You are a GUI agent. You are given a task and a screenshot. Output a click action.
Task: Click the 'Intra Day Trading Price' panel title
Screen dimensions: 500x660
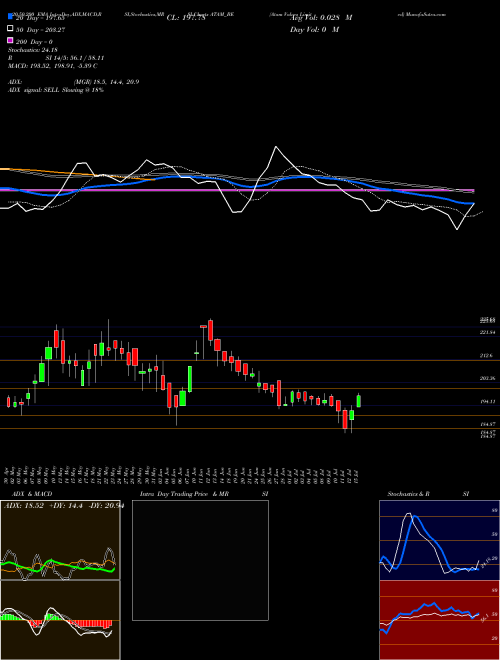pos(174,494)
